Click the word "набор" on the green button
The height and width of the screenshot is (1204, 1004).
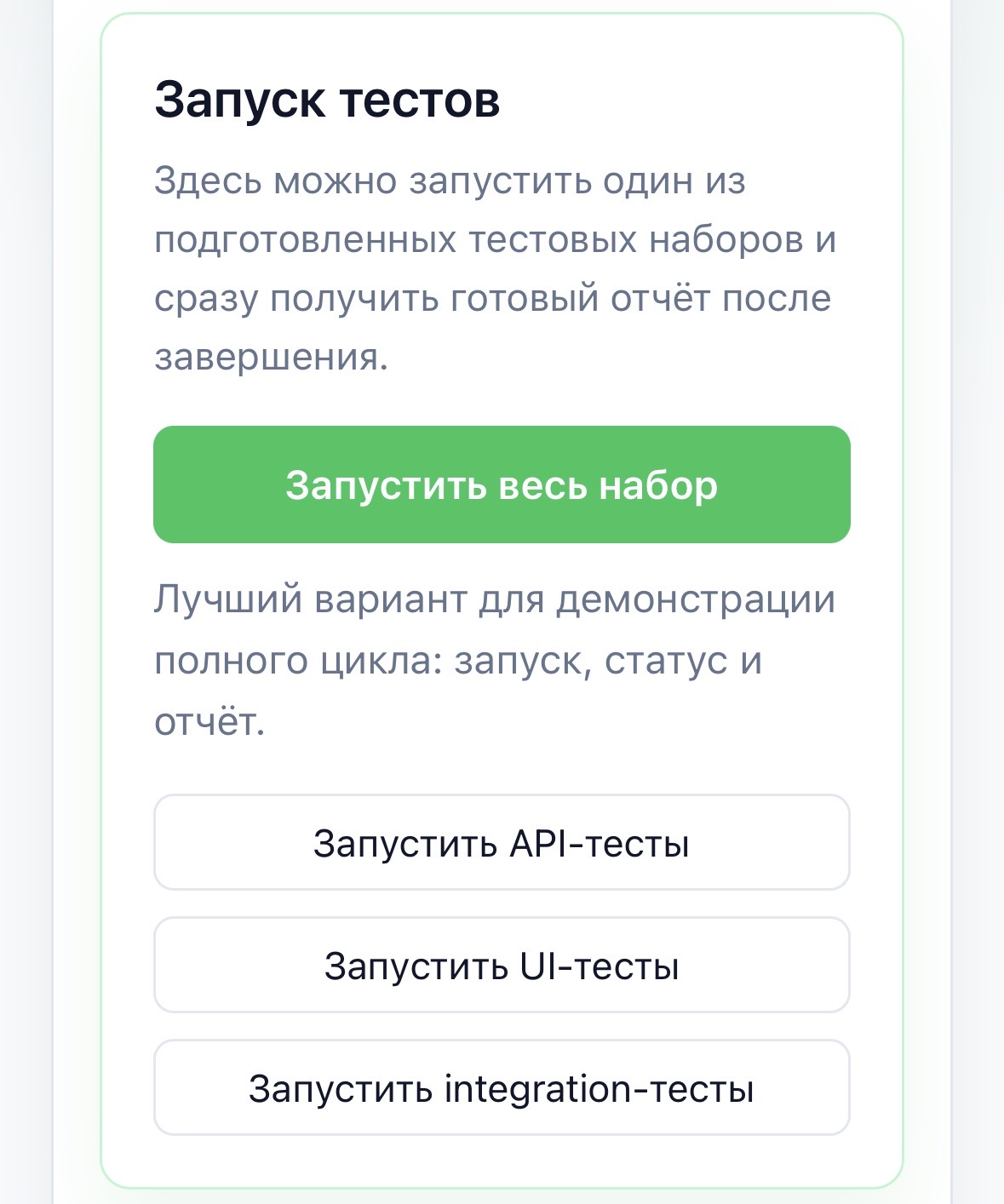tap(658, 485)
